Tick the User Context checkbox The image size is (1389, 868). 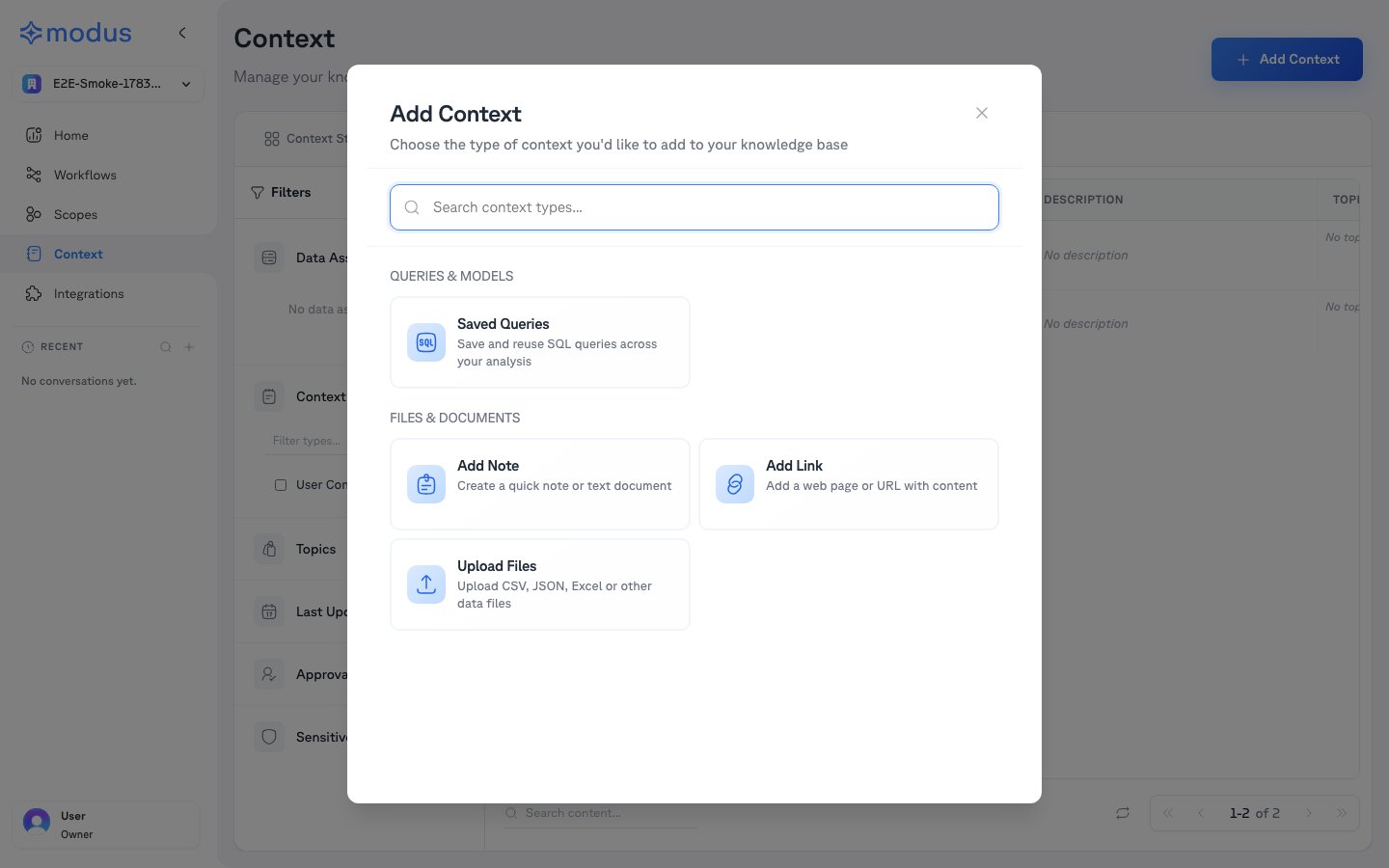(281, 485)
